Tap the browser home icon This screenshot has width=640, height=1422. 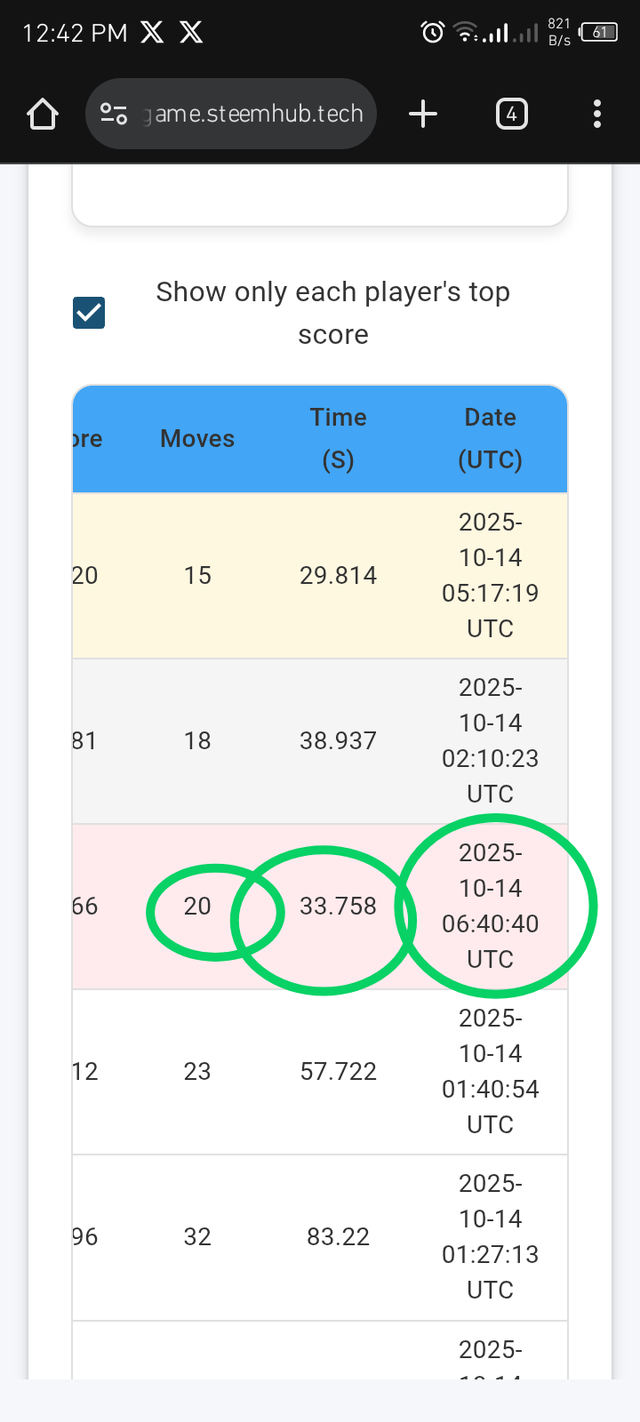[x=43, y=115]
